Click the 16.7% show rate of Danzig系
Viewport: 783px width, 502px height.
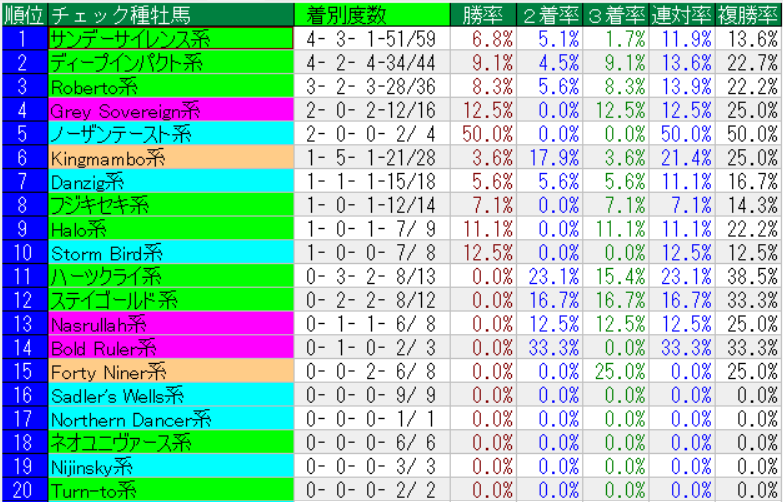pos(748,181)
